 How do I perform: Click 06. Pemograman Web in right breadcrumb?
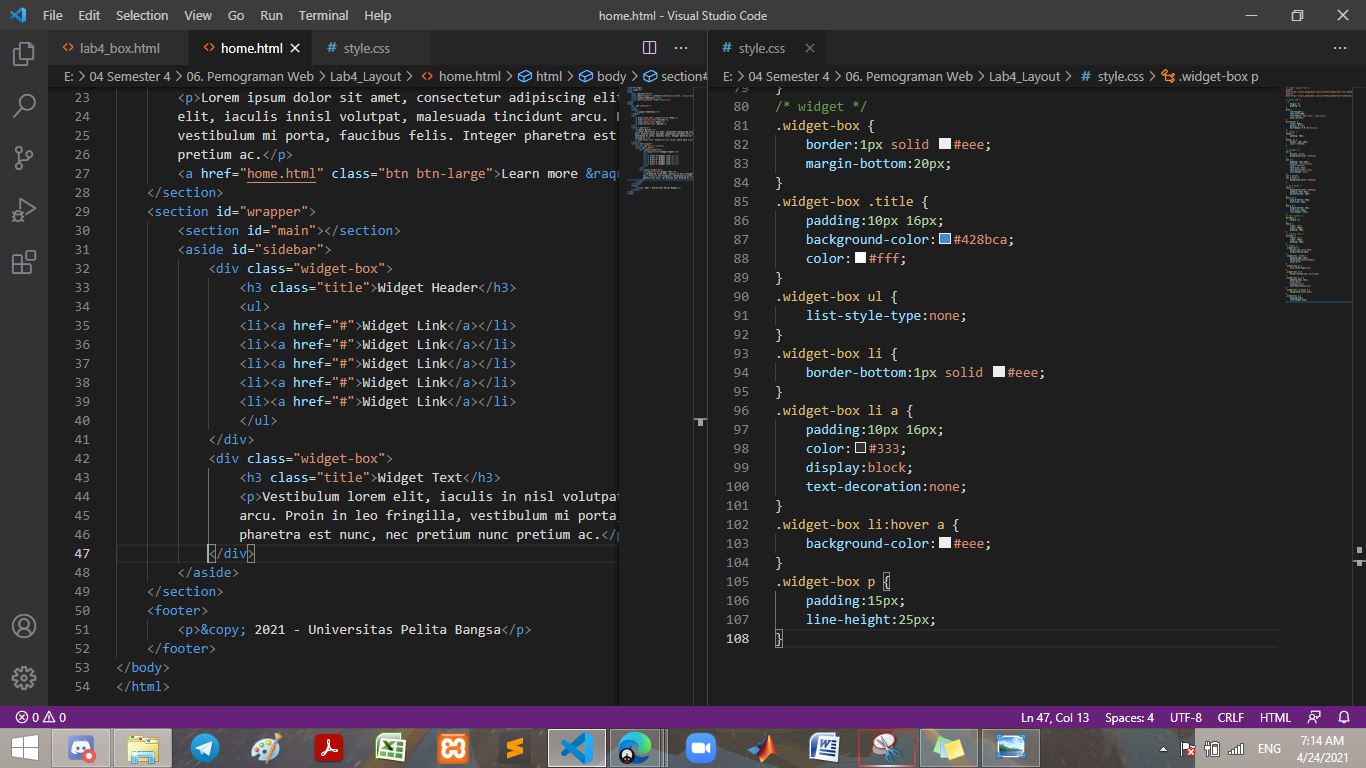tap(909, 76)
